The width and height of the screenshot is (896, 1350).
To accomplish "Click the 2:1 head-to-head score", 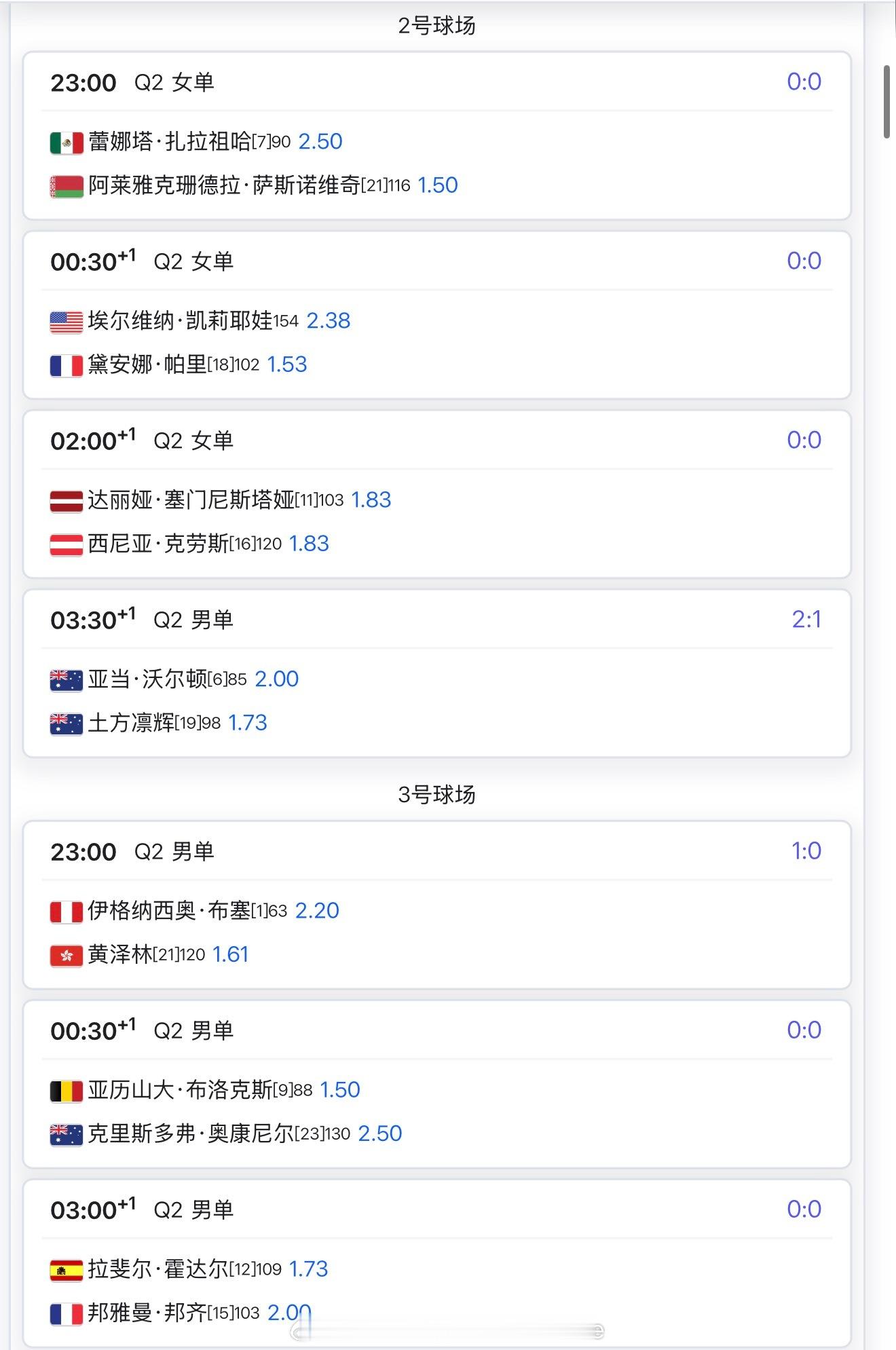I will [x=806, y=620].
